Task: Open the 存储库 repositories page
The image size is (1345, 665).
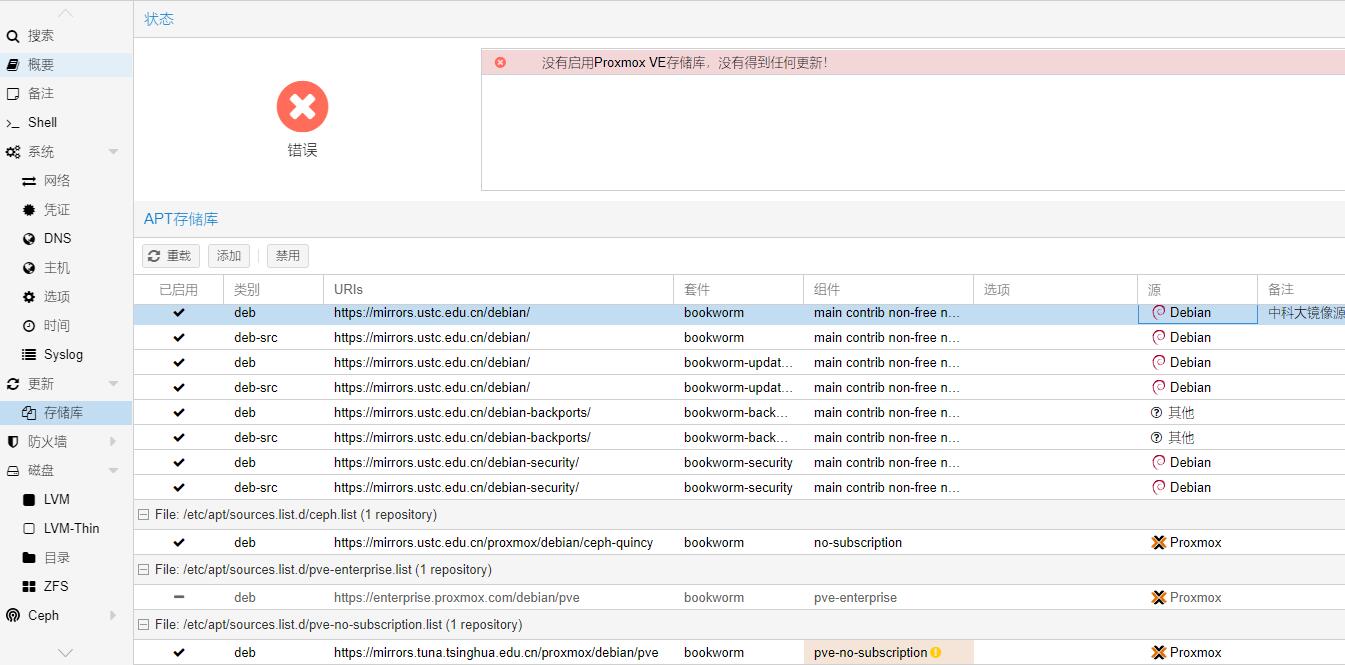Action: 63,412
